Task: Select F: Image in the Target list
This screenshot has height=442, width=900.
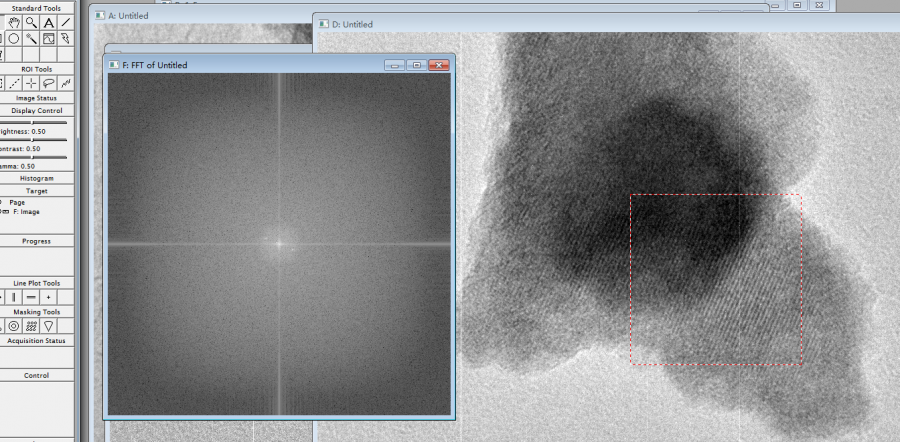Action: pyautogui.click(x=26, y=212)
